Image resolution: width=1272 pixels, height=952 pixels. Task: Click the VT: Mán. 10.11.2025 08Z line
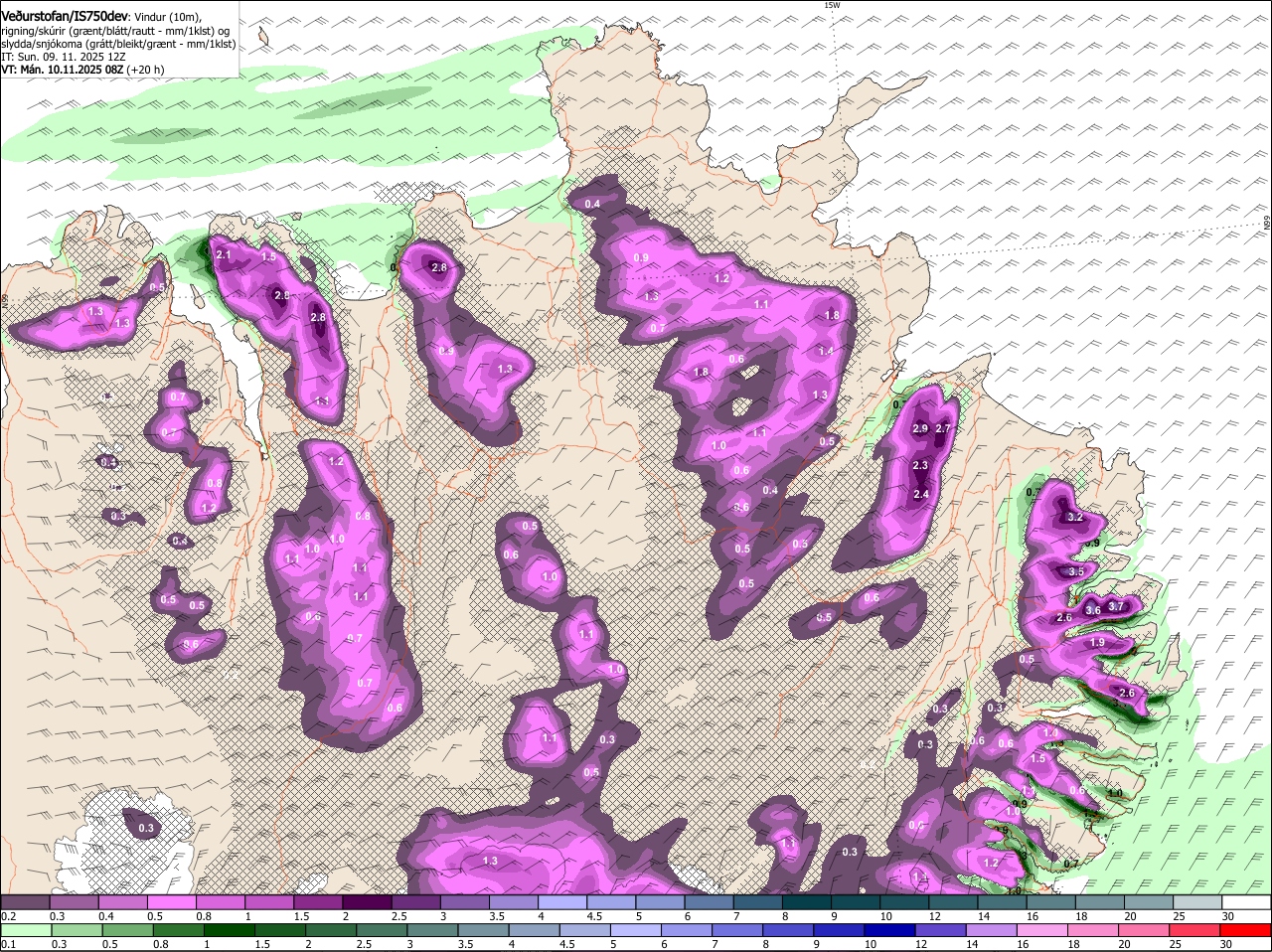[61, 70]
